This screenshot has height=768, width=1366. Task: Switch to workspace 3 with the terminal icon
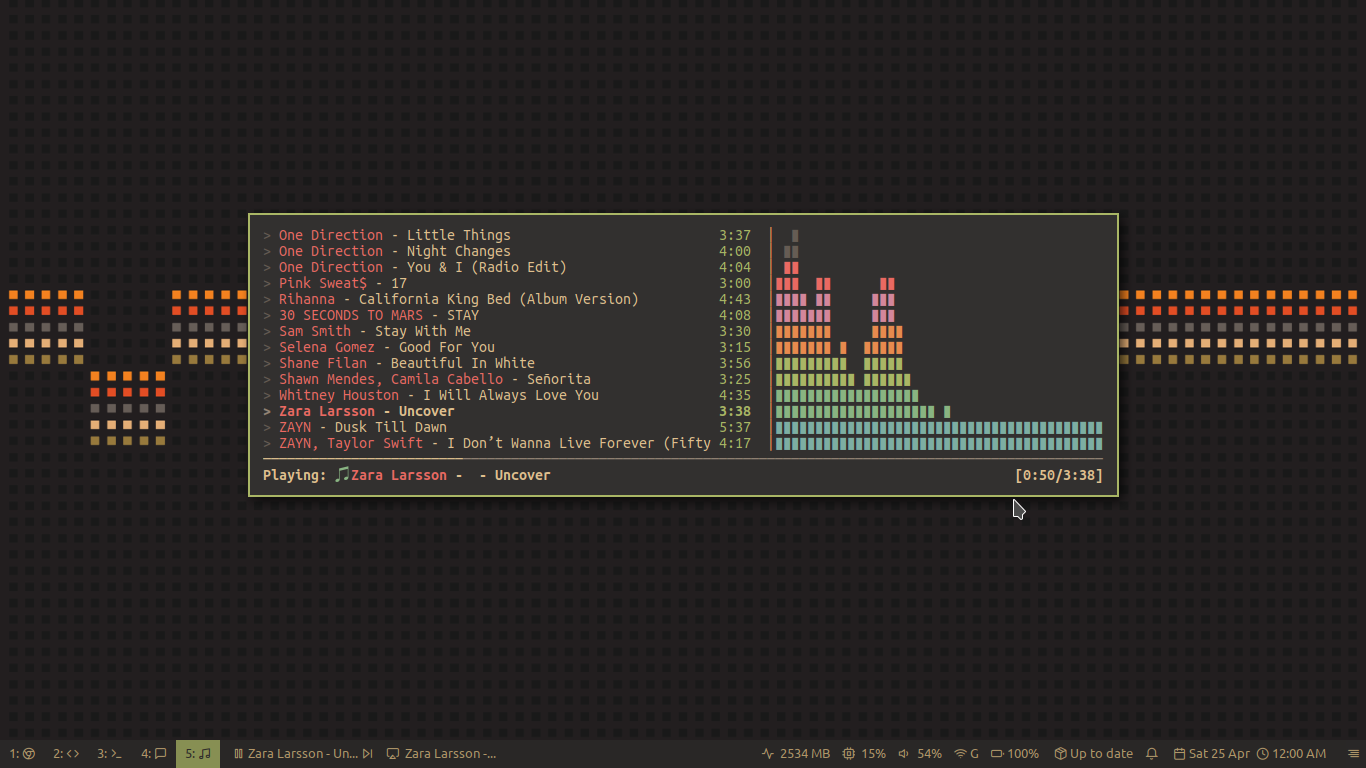(109, 753)
